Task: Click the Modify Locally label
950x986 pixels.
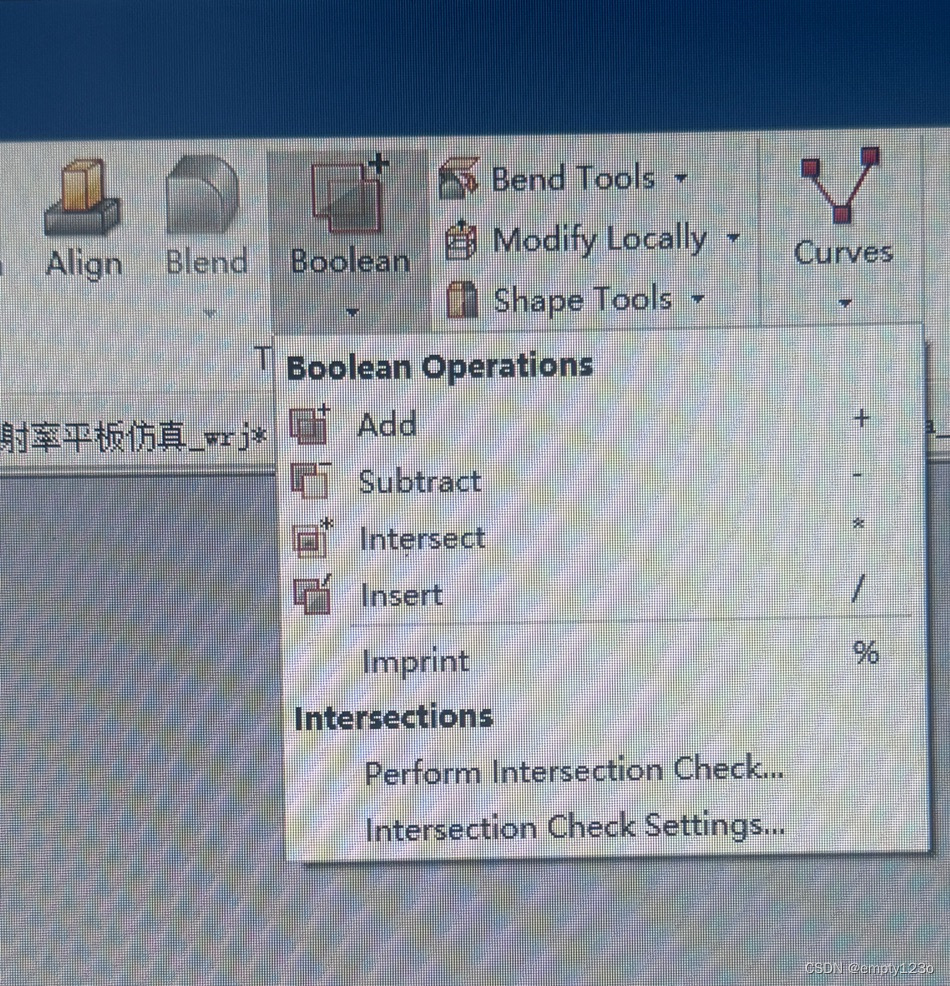Action: pos(600,240)
